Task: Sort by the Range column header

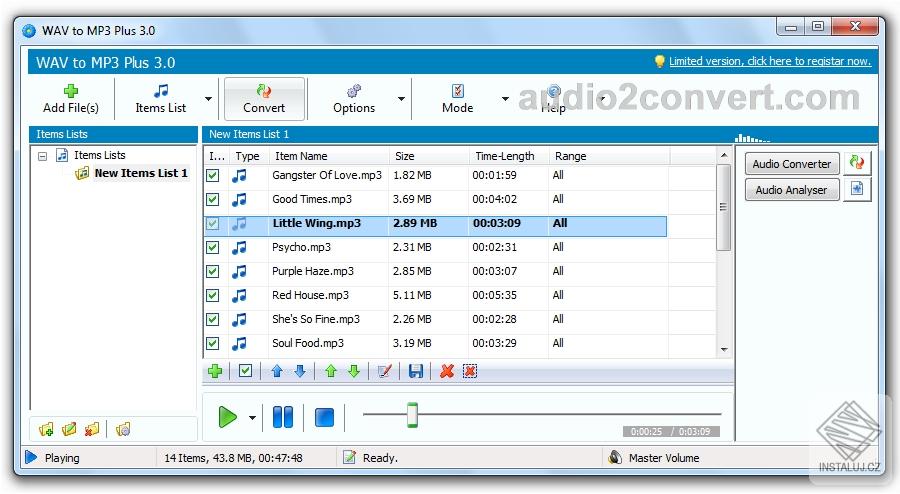Action: tap(609, 156)
